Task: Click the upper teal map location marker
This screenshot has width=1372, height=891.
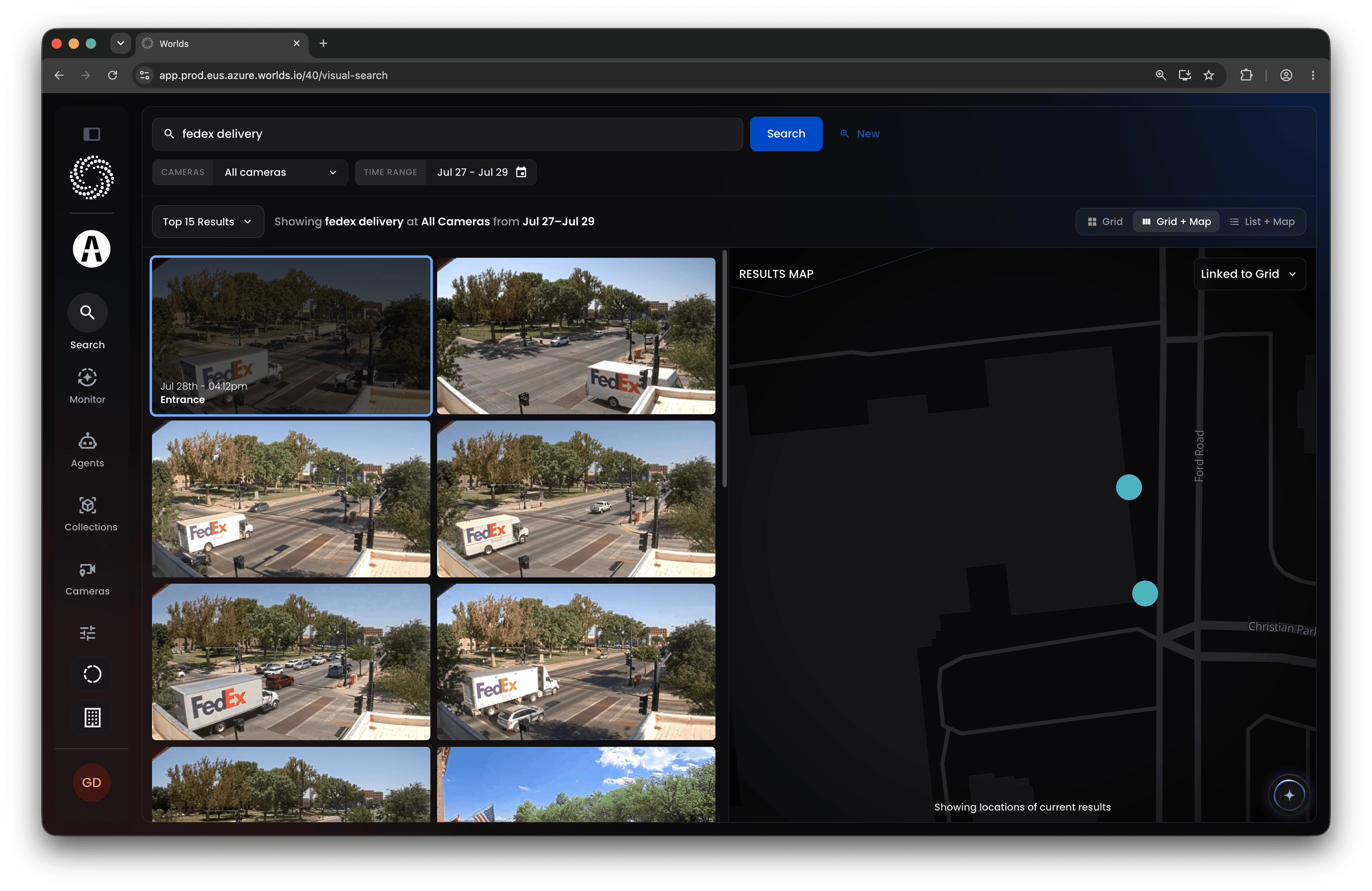Action: 1129,488
